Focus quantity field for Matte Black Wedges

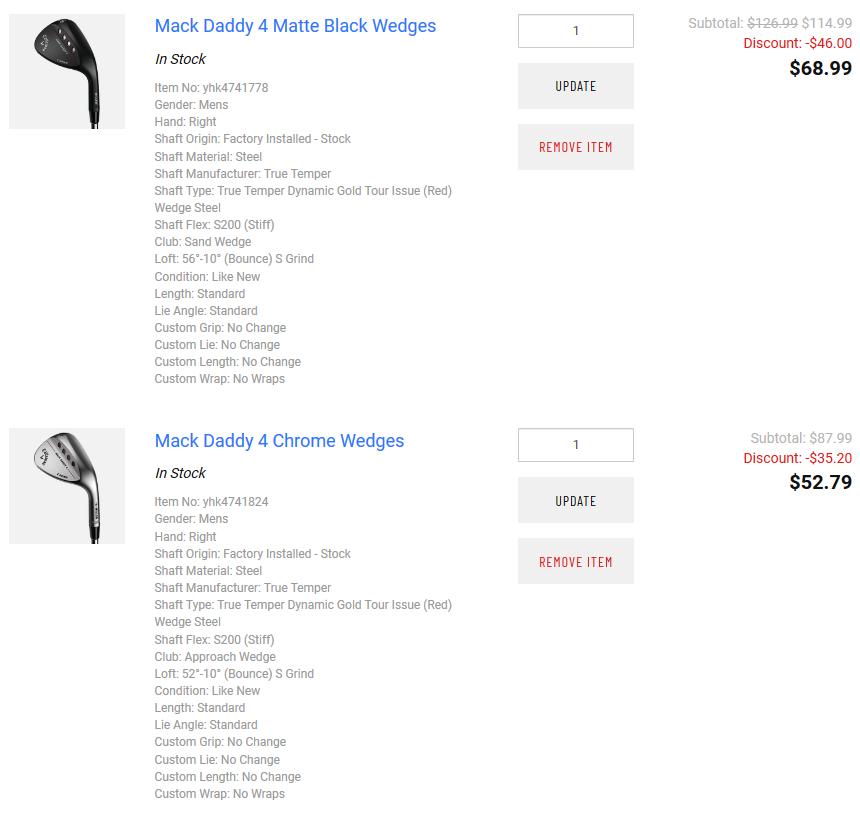575,31
